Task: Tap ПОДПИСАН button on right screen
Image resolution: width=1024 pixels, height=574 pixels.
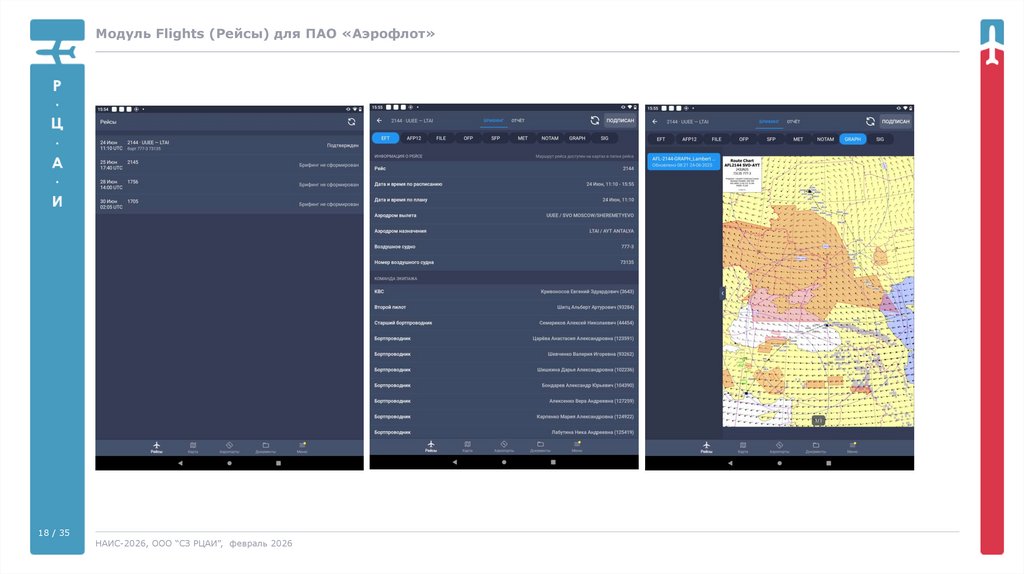Action: point(895,121)
